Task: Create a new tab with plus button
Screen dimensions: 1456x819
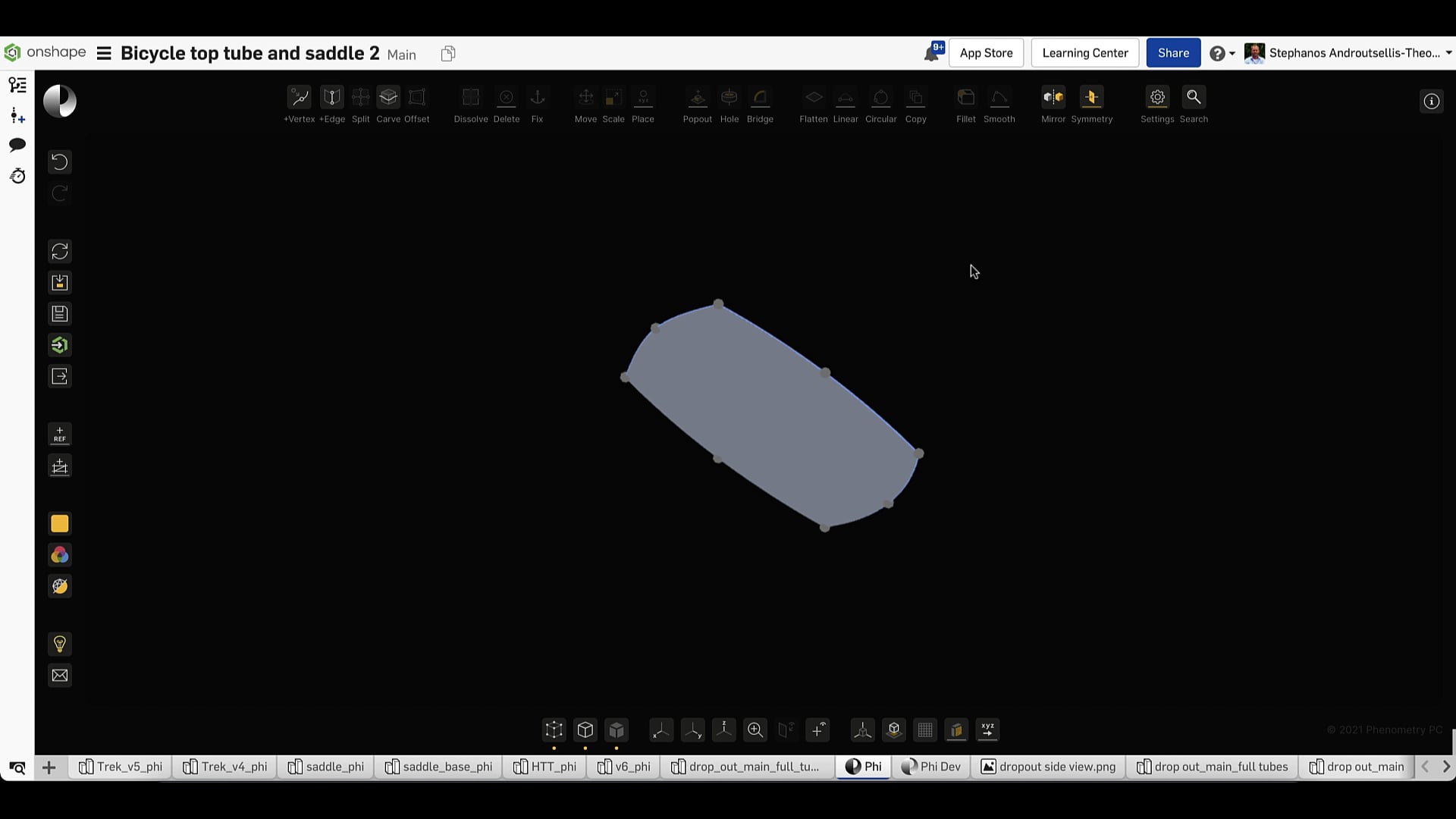Action: tap(49, 767)
